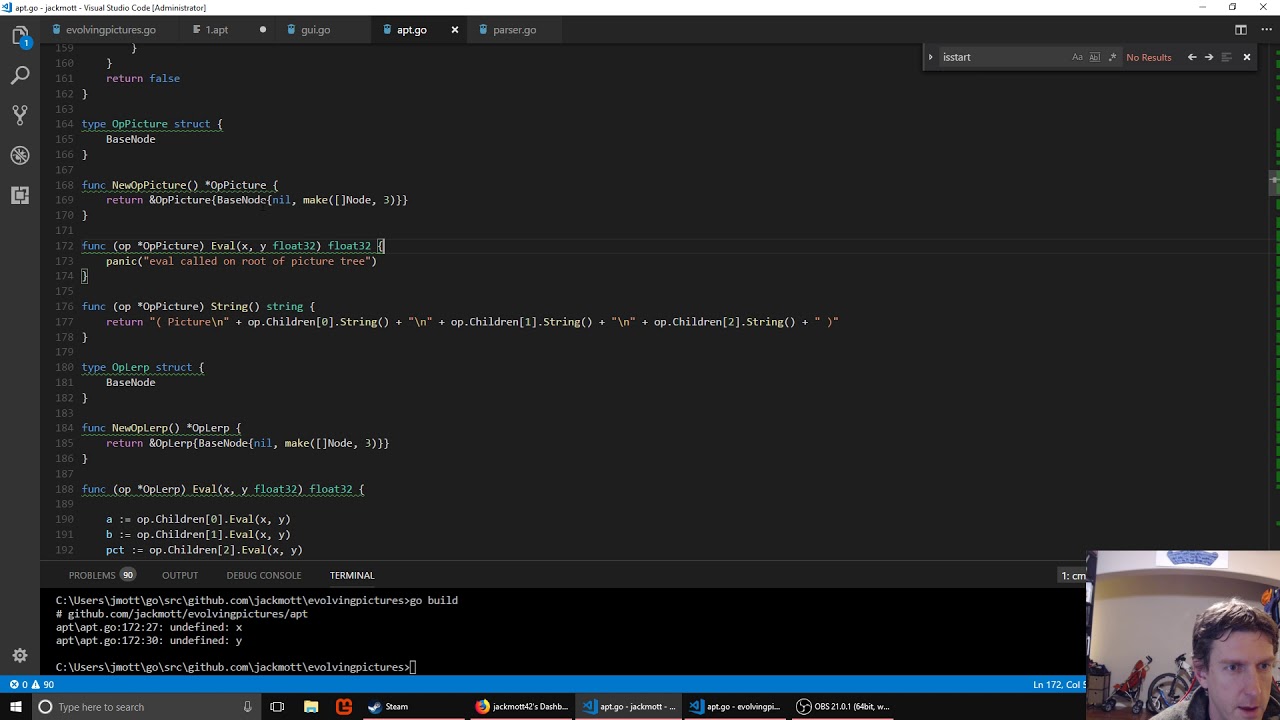Open the Output panel tab

180,575
